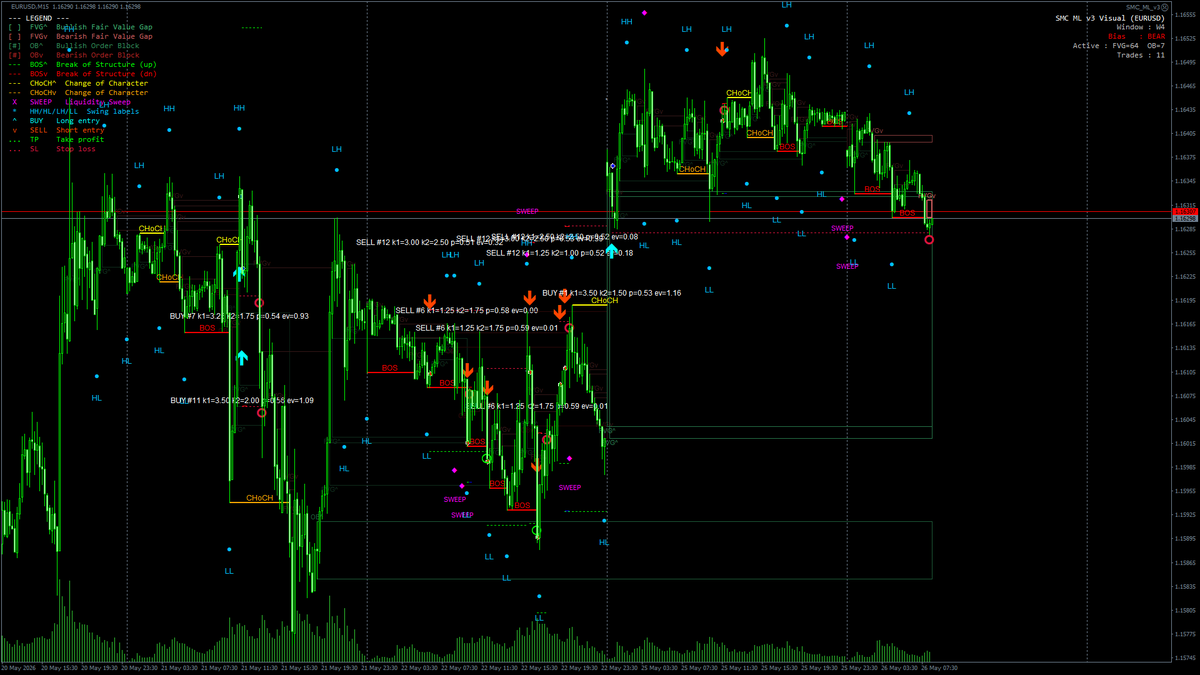Click the orange sell arrow above 'SELL #6 ... ev=0.00'
Screen dimensions: 1200x675
[429, 300]
